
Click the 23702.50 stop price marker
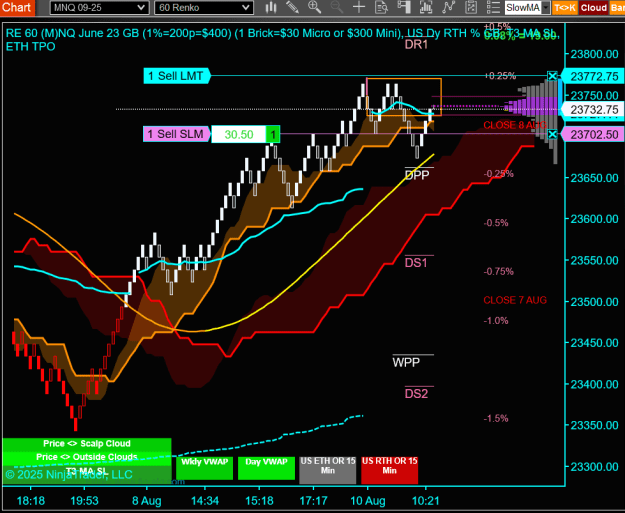593,134
